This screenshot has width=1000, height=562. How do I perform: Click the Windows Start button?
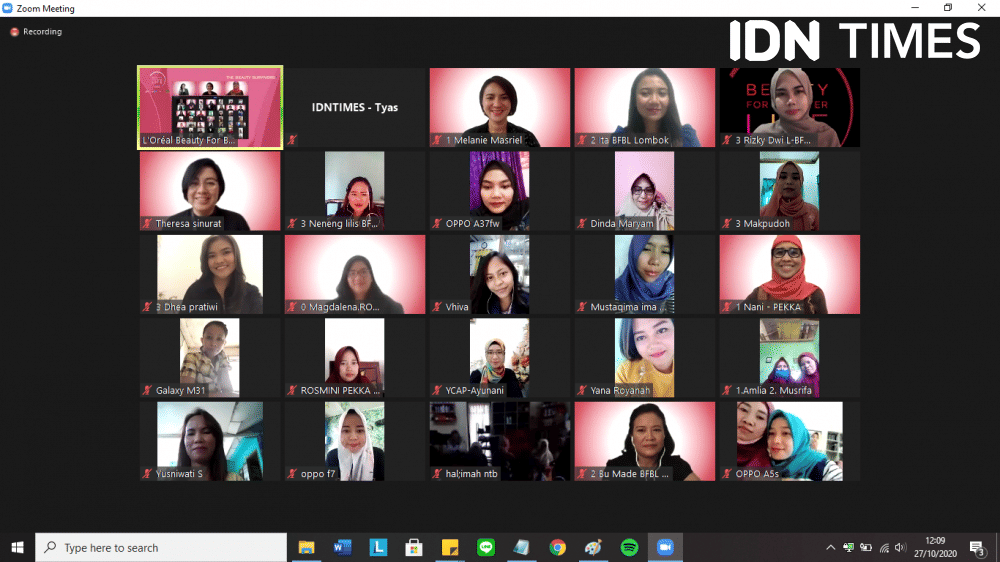[x=17, y=547]
